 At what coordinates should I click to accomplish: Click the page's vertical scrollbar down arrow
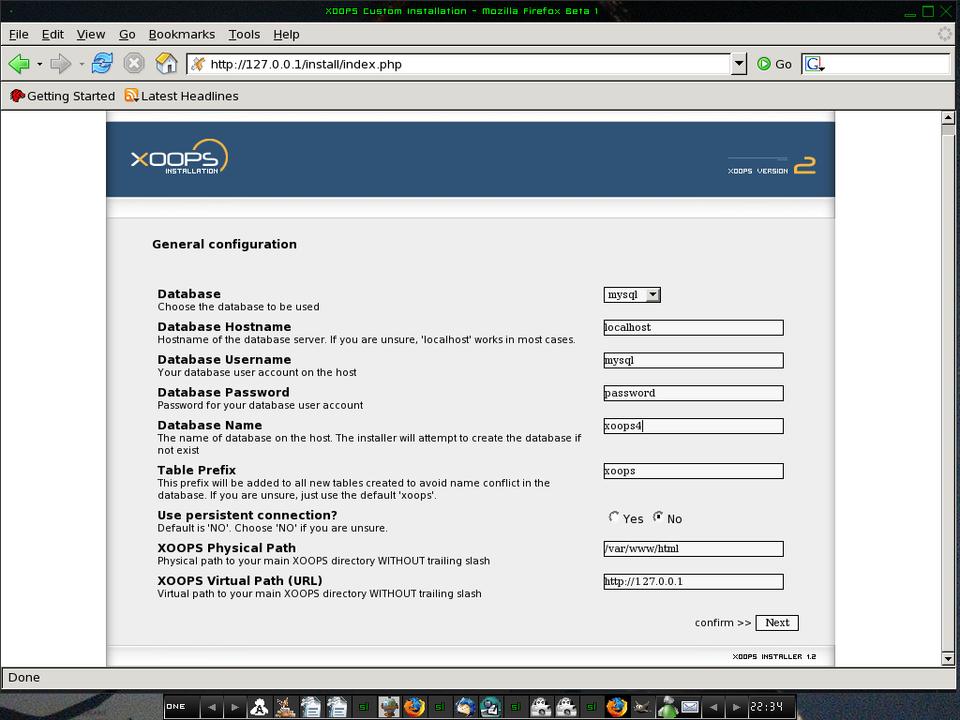tap(948, 658)
